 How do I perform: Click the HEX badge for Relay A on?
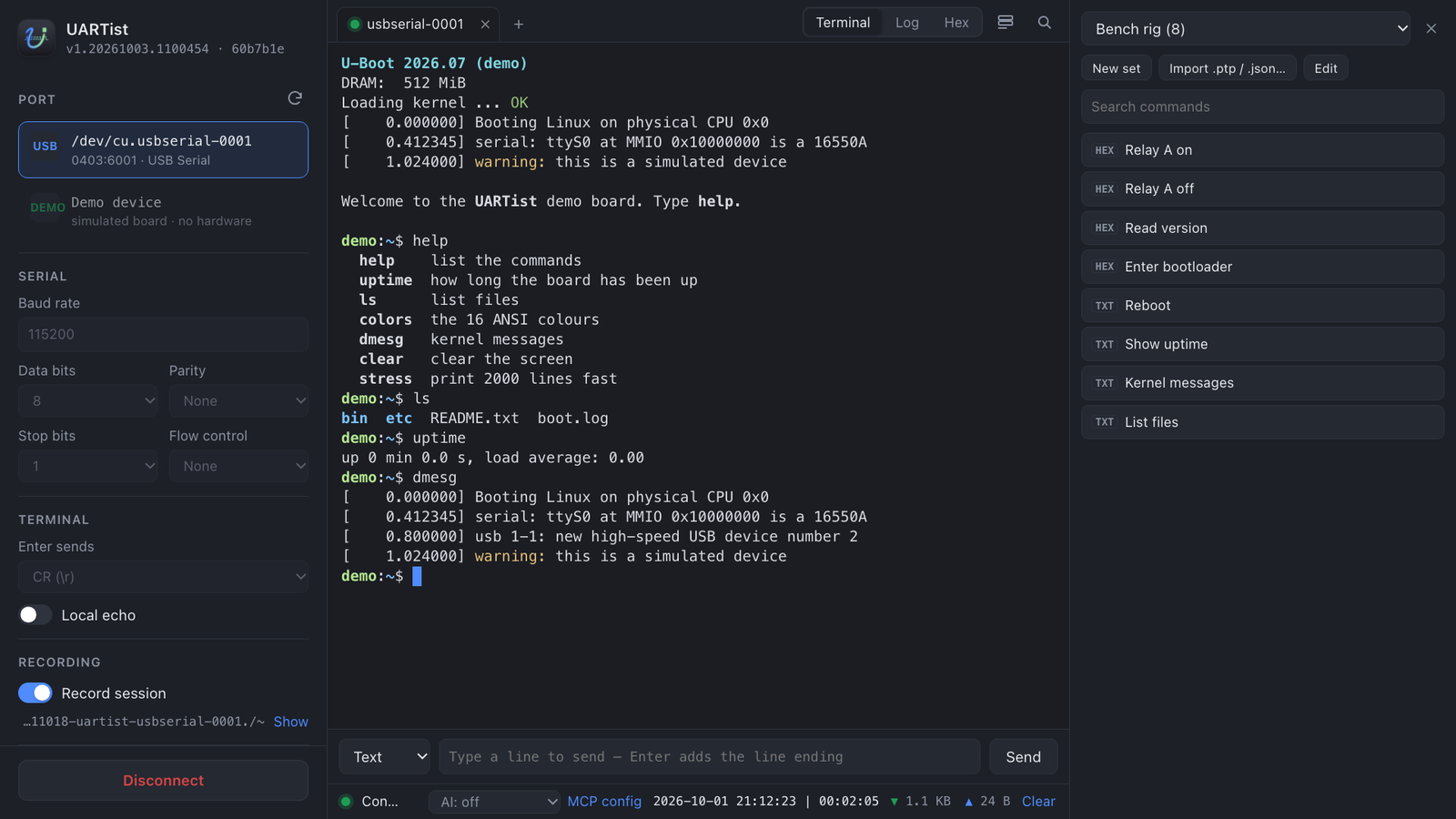(x=1105, y=150)
